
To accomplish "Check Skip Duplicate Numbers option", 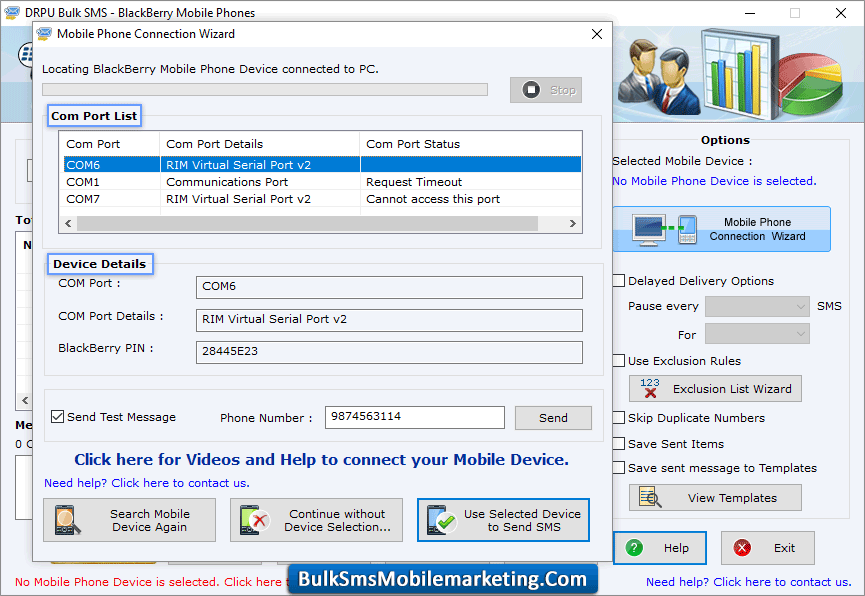I will point(619,418).
